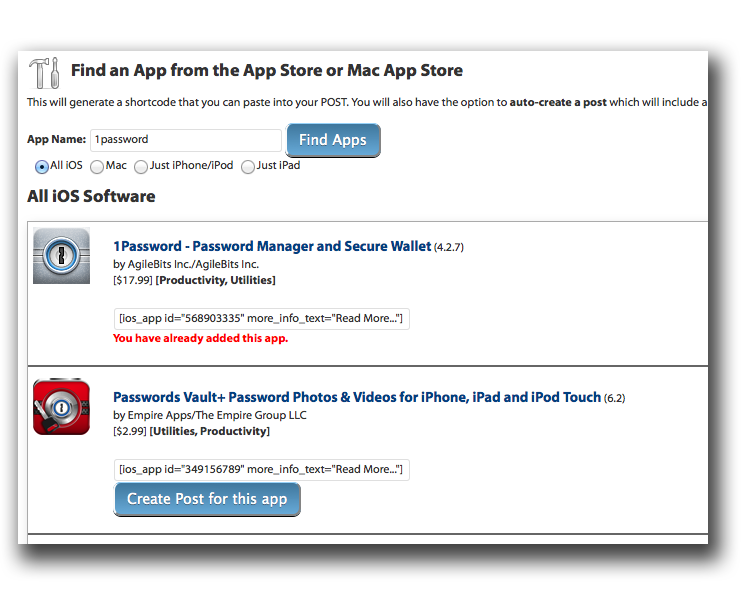Click the Passwords Vault+ red app icon
This screenshot has width=746, height=600.
pos(61,407)
